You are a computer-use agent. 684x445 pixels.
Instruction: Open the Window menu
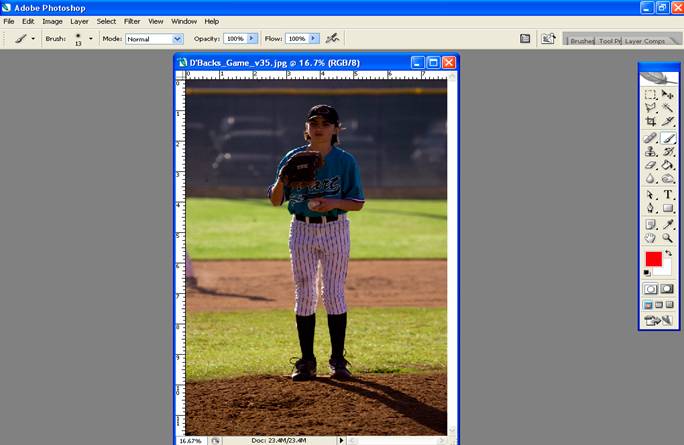(x=184, y=21)
